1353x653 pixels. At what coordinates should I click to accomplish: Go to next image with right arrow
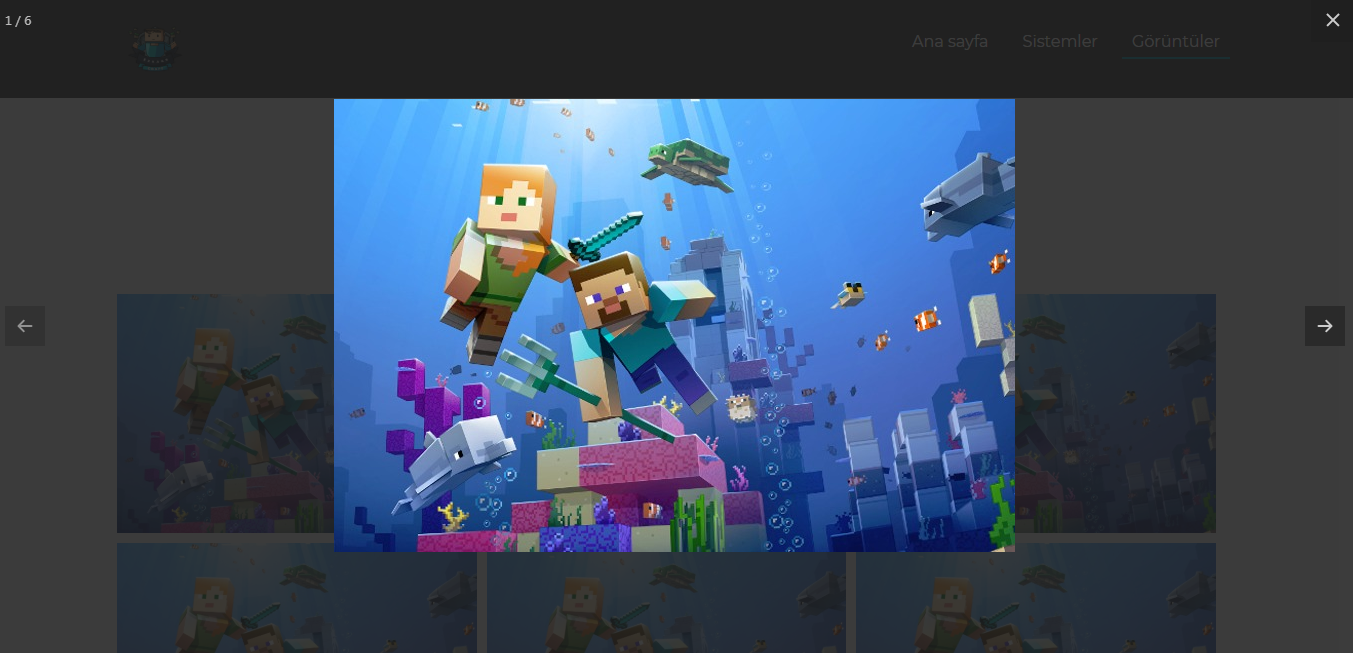(1324, 326)
